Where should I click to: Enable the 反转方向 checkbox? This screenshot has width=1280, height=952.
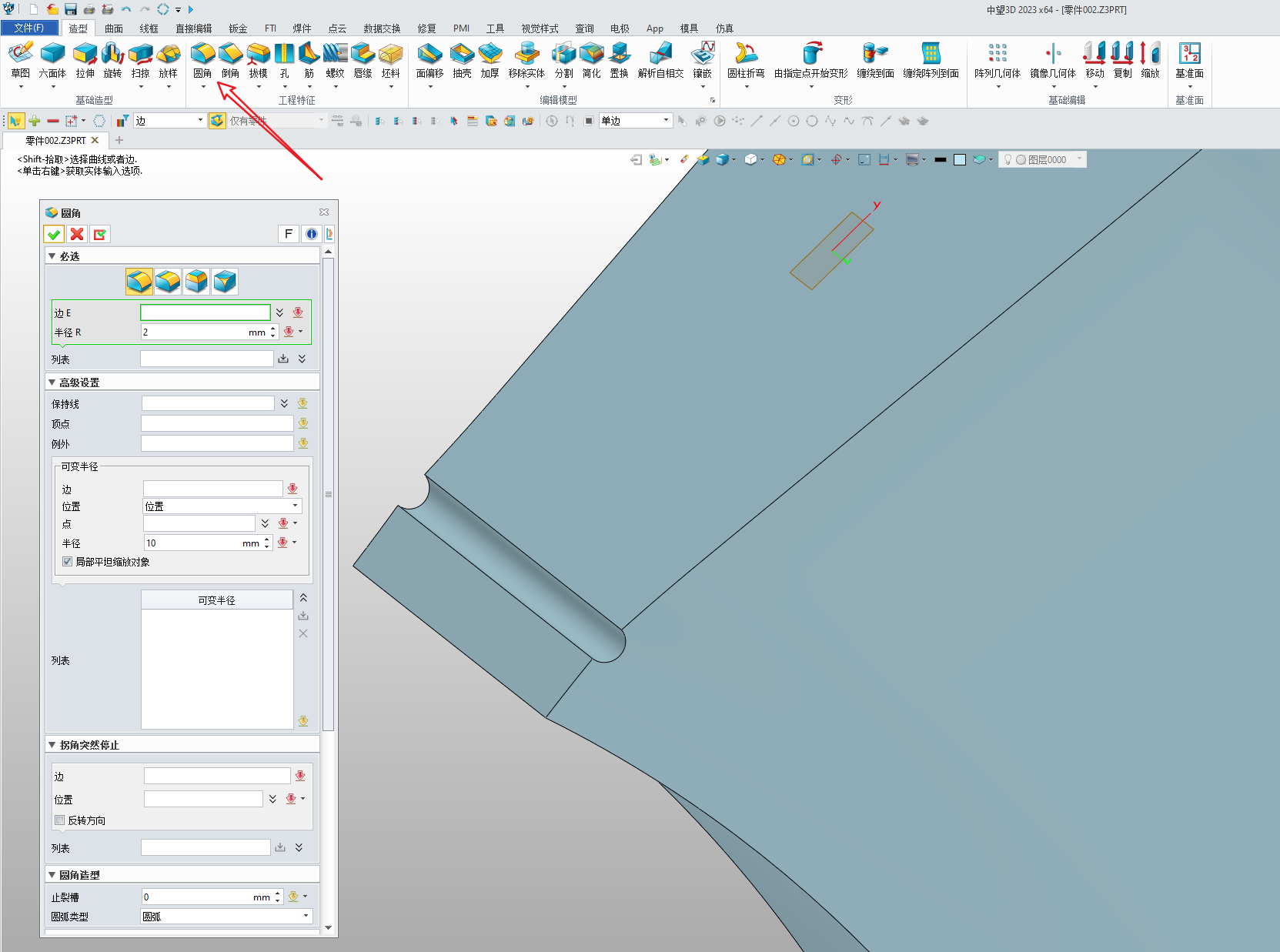coord(60,820)
